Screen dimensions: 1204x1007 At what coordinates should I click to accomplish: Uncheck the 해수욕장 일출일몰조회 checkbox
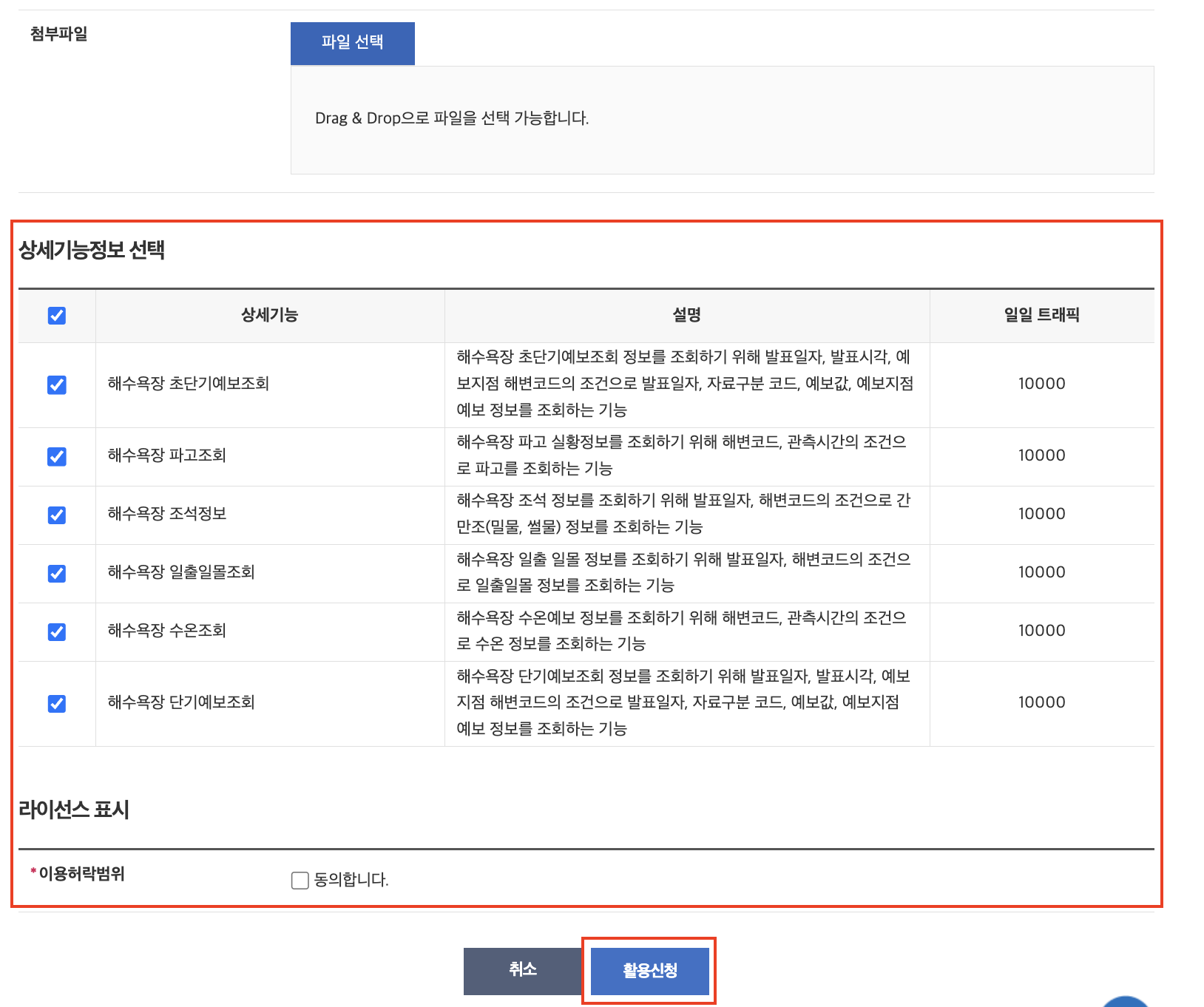tap(57, 573)
